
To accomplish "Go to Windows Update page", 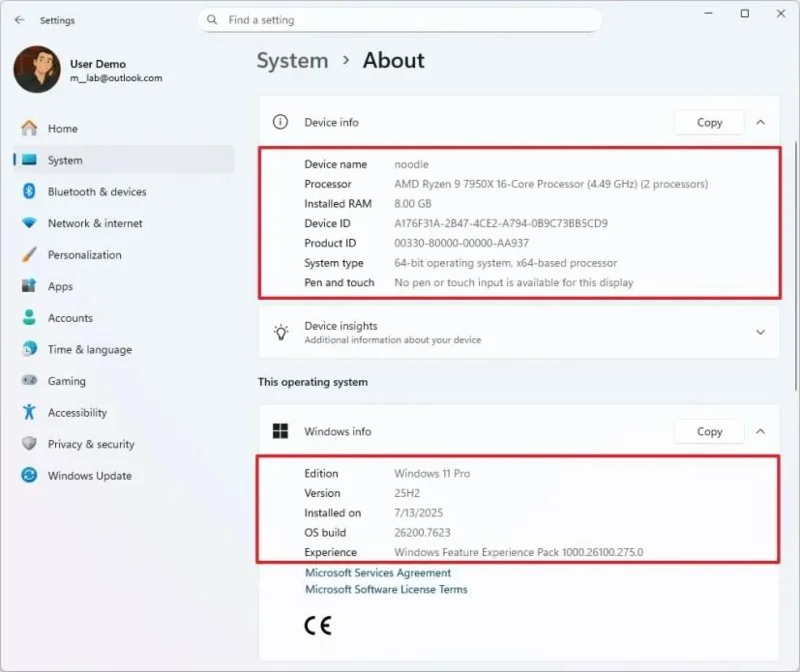I will click(123, 475).
